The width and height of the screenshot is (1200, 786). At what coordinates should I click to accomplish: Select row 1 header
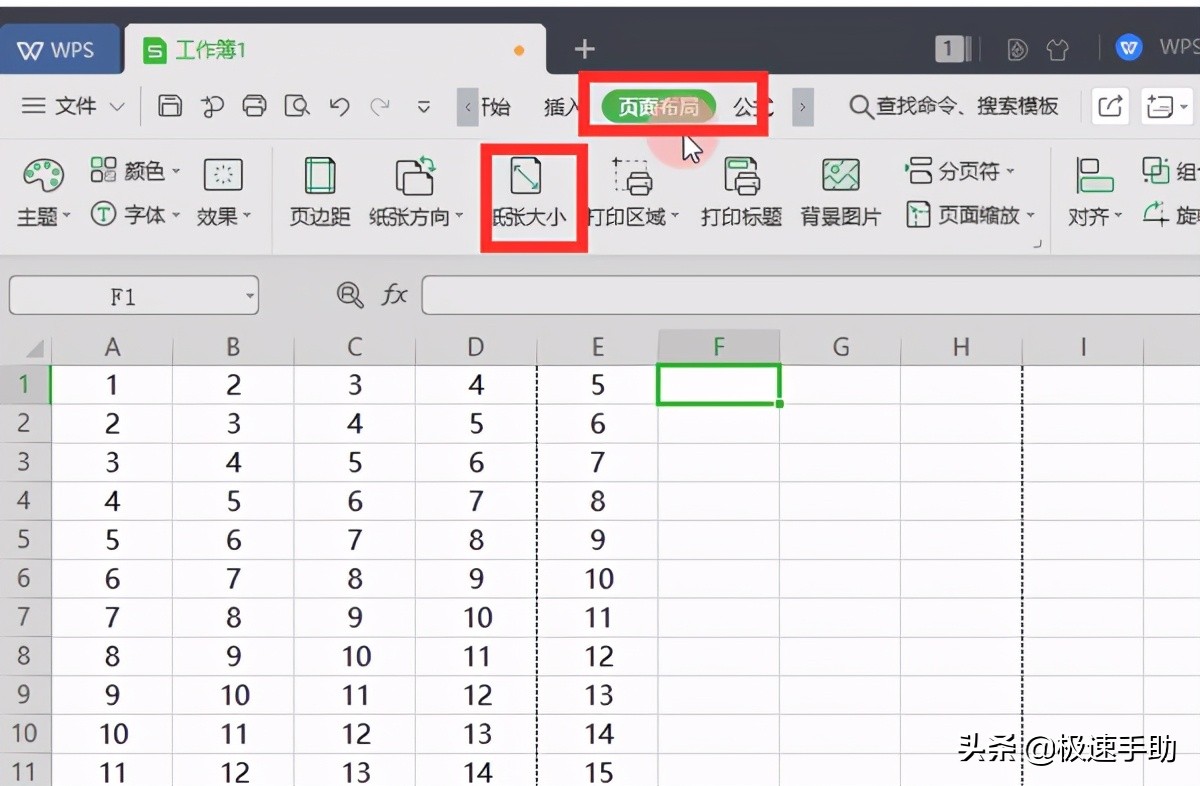[x=25, y=384]
